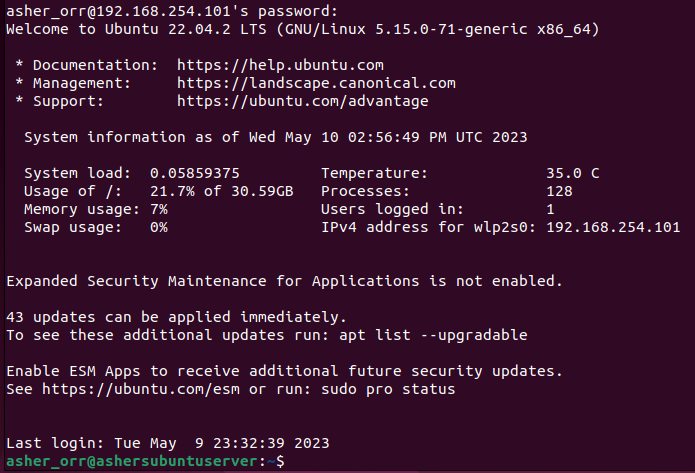Click the Swap usage 0% value

tap(159, 227)
